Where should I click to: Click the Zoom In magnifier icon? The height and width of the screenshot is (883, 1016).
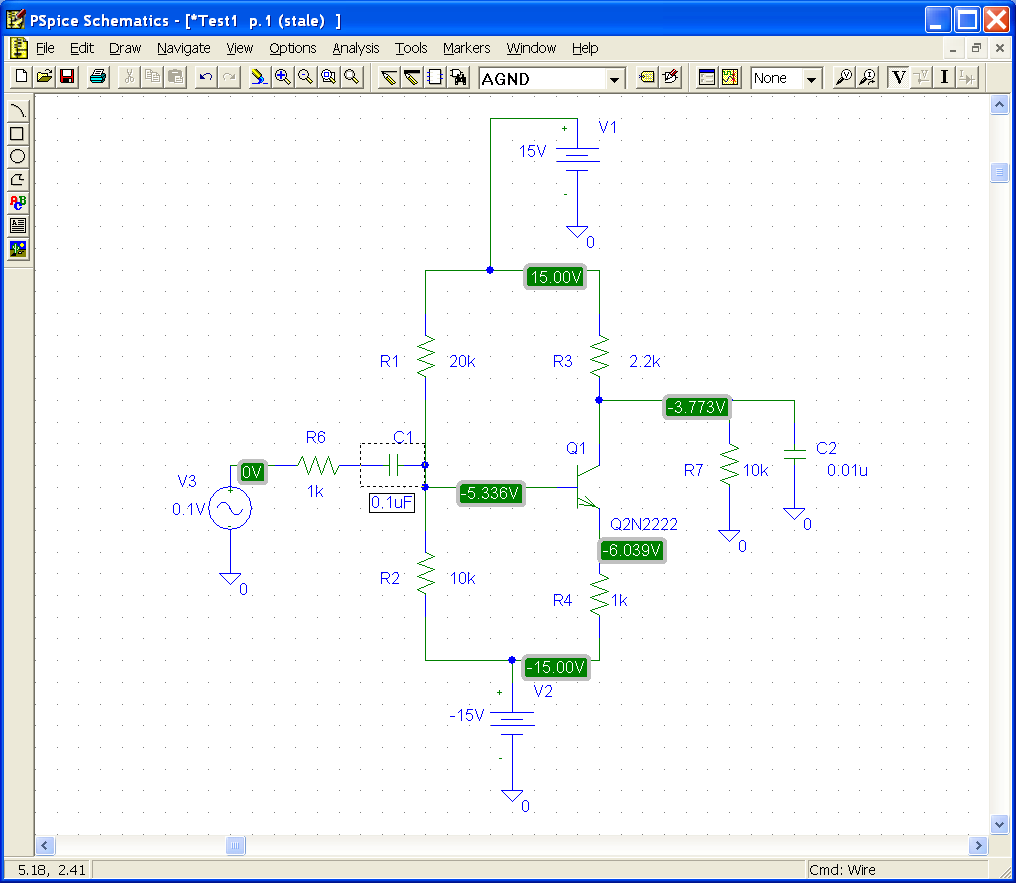283,77
